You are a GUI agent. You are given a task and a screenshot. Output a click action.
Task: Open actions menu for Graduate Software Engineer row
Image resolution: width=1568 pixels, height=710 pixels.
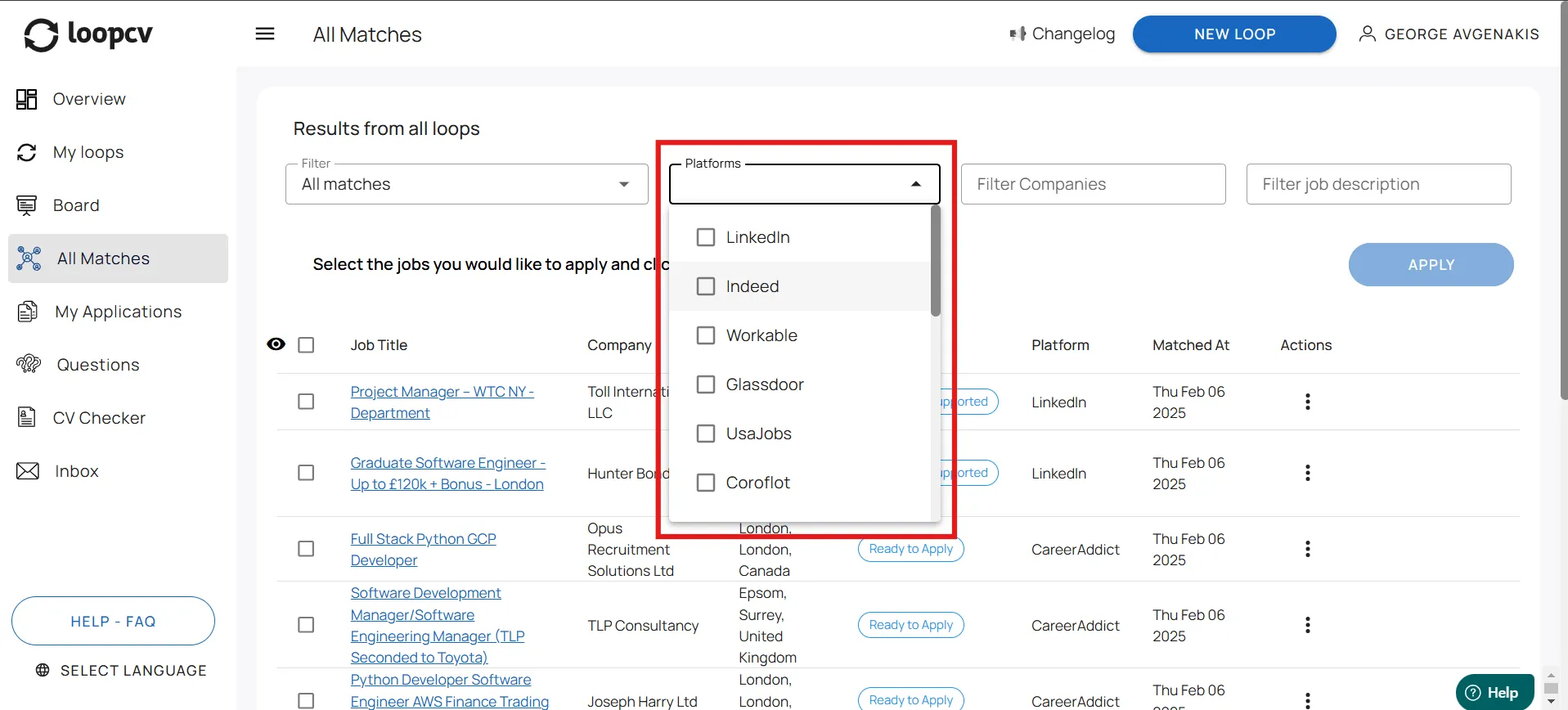pyautogui.click(x=1308, y=473)
